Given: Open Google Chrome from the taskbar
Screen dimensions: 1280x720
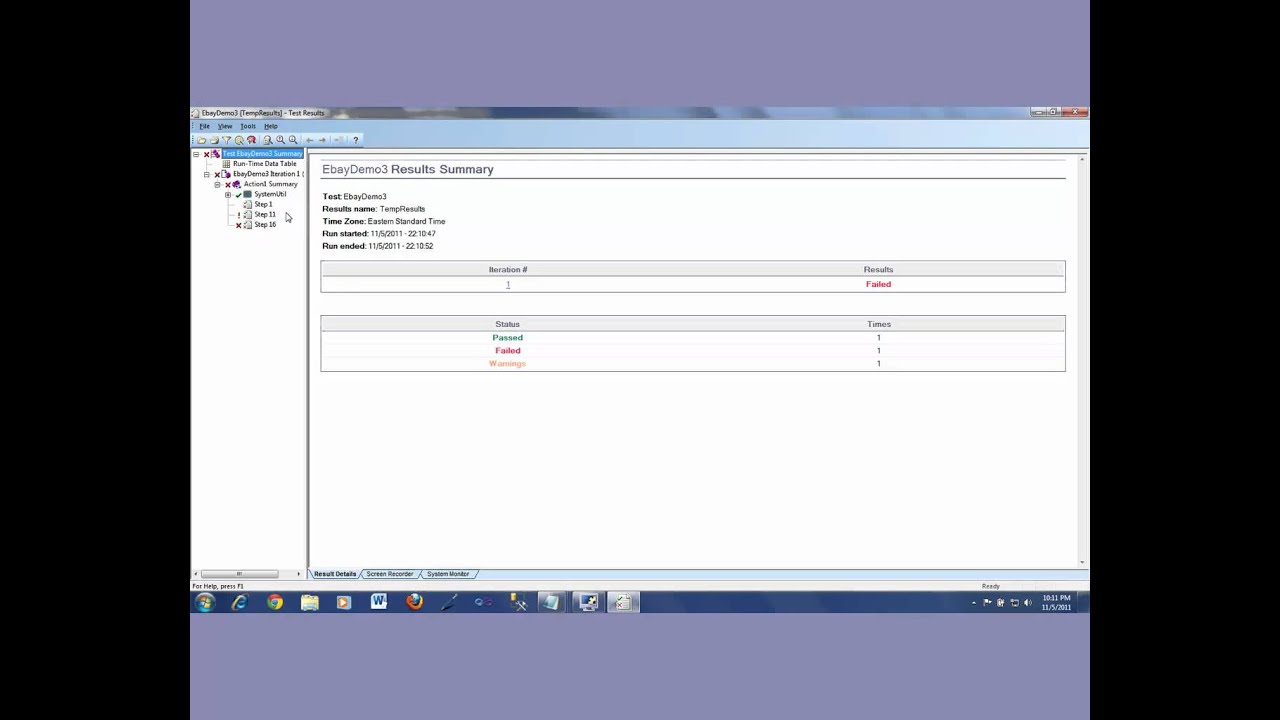Looking at the screenshot, I should point(274,602).
